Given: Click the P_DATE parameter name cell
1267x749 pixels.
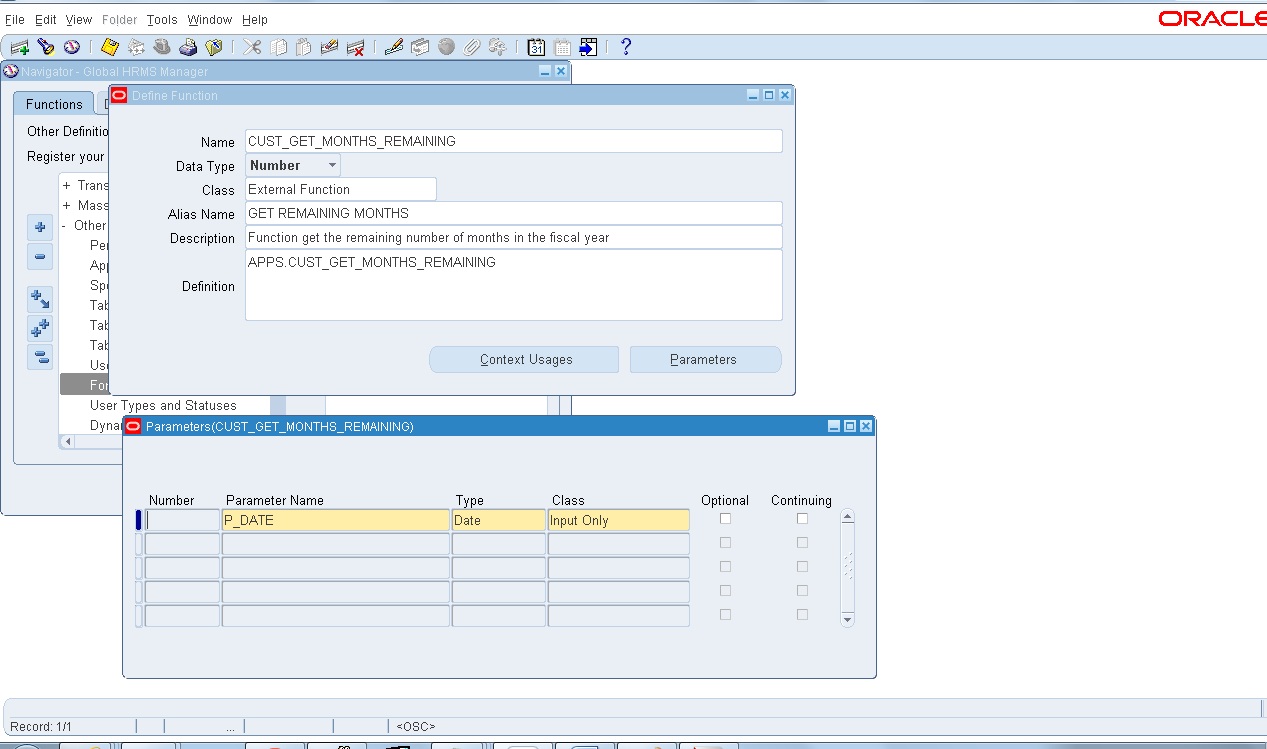Looking at the screenshot, I should coord(336,520).
